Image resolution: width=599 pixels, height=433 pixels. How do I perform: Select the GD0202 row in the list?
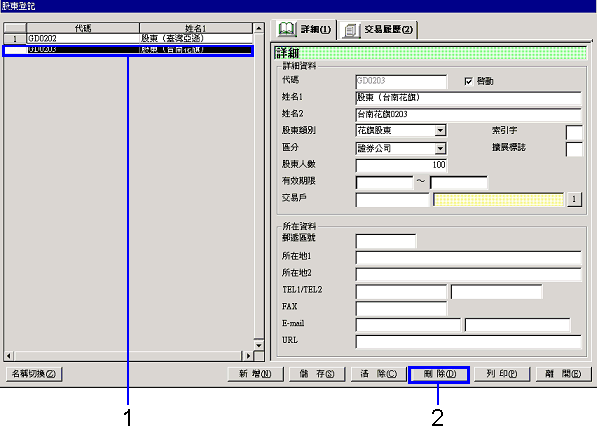(x=128, y=39)
